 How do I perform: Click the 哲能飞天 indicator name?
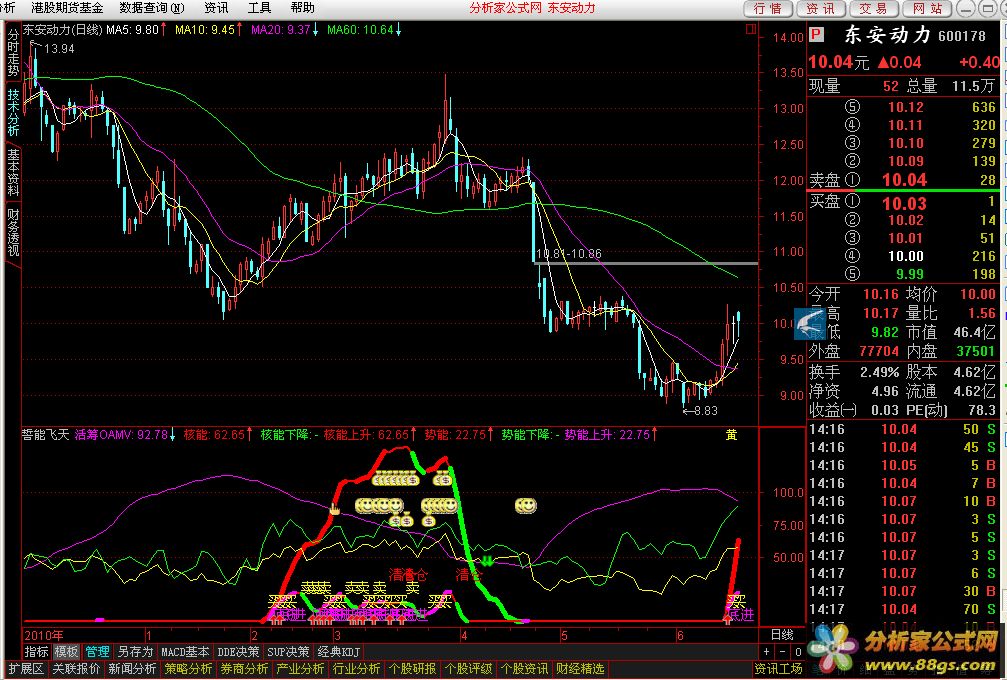point(45,435)
